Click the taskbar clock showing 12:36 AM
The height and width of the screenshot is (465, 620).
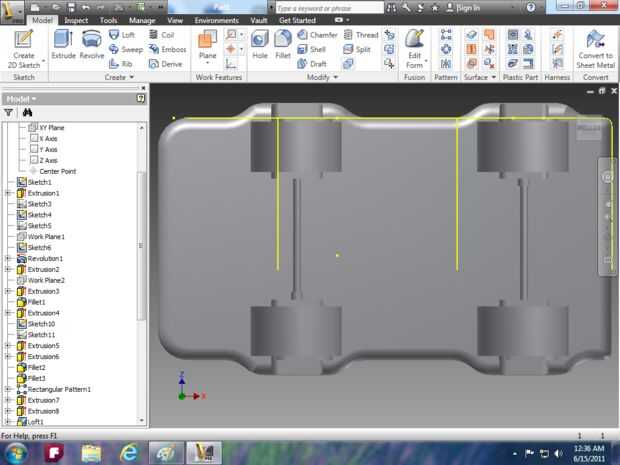(589, 453)
